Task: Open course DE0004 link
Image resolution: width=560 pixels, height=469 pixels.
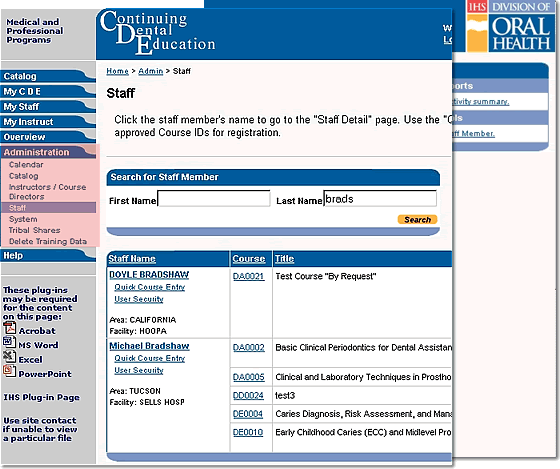Action: [248, 414]
